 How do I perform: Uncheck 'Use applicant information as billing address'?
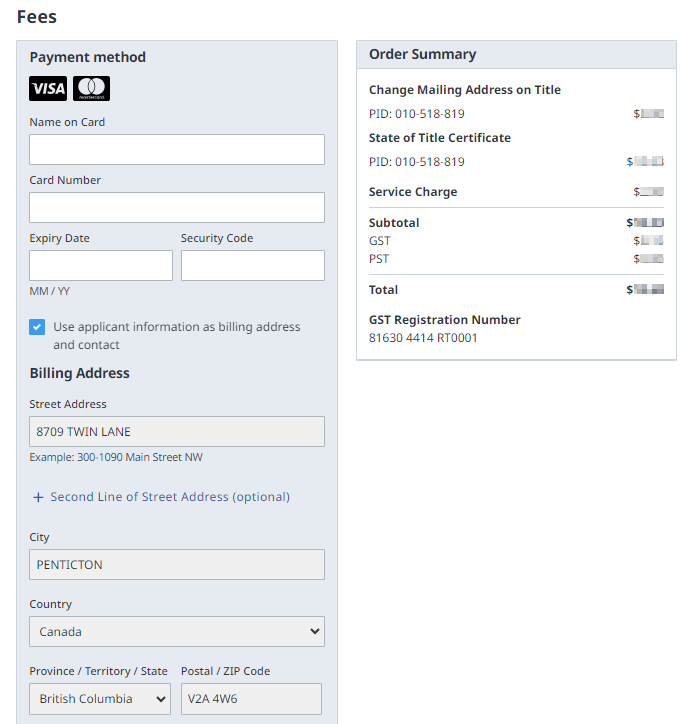pos(37,327)
